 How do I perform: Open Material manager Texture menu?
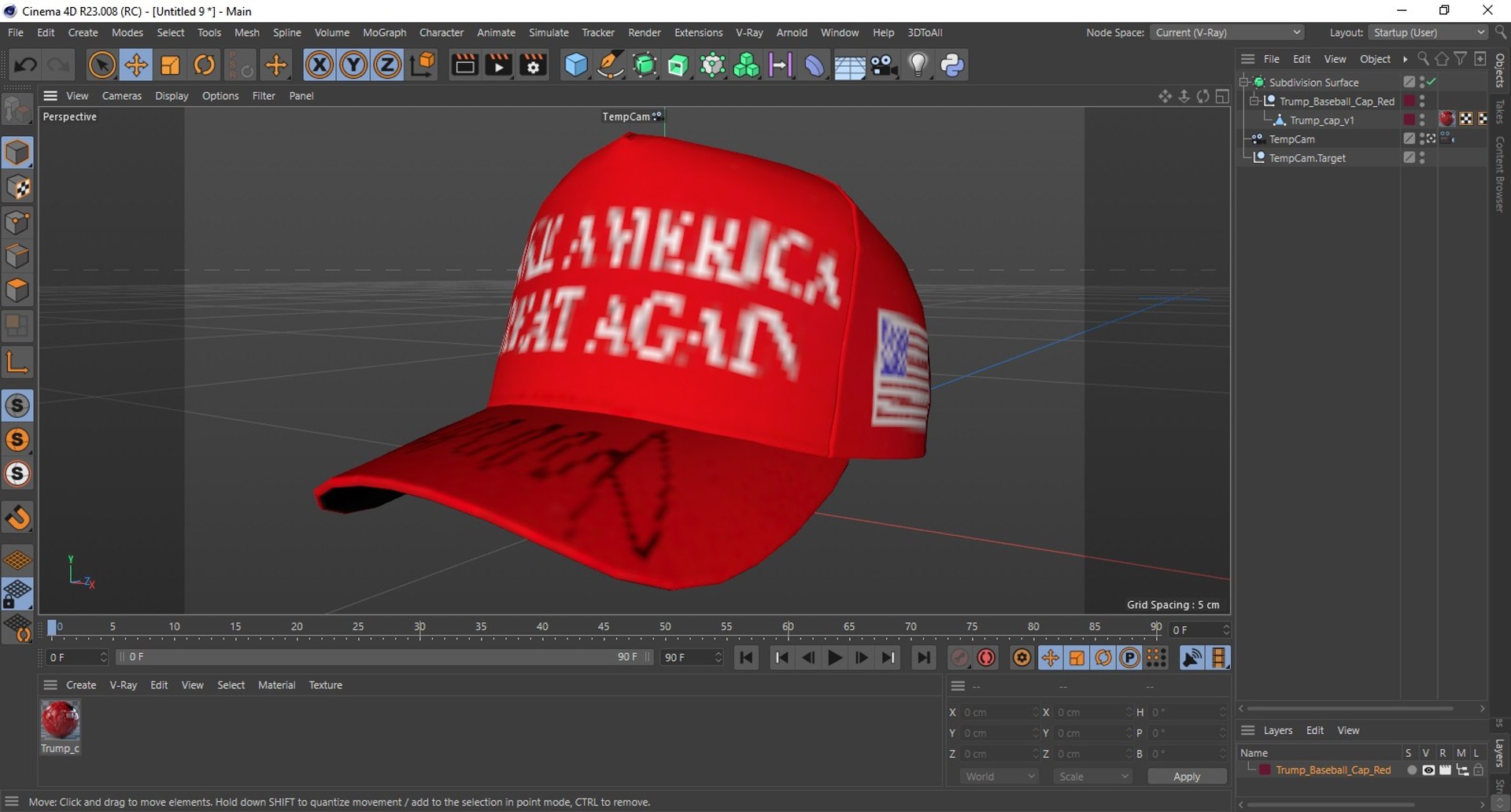(x=325, y=685)
